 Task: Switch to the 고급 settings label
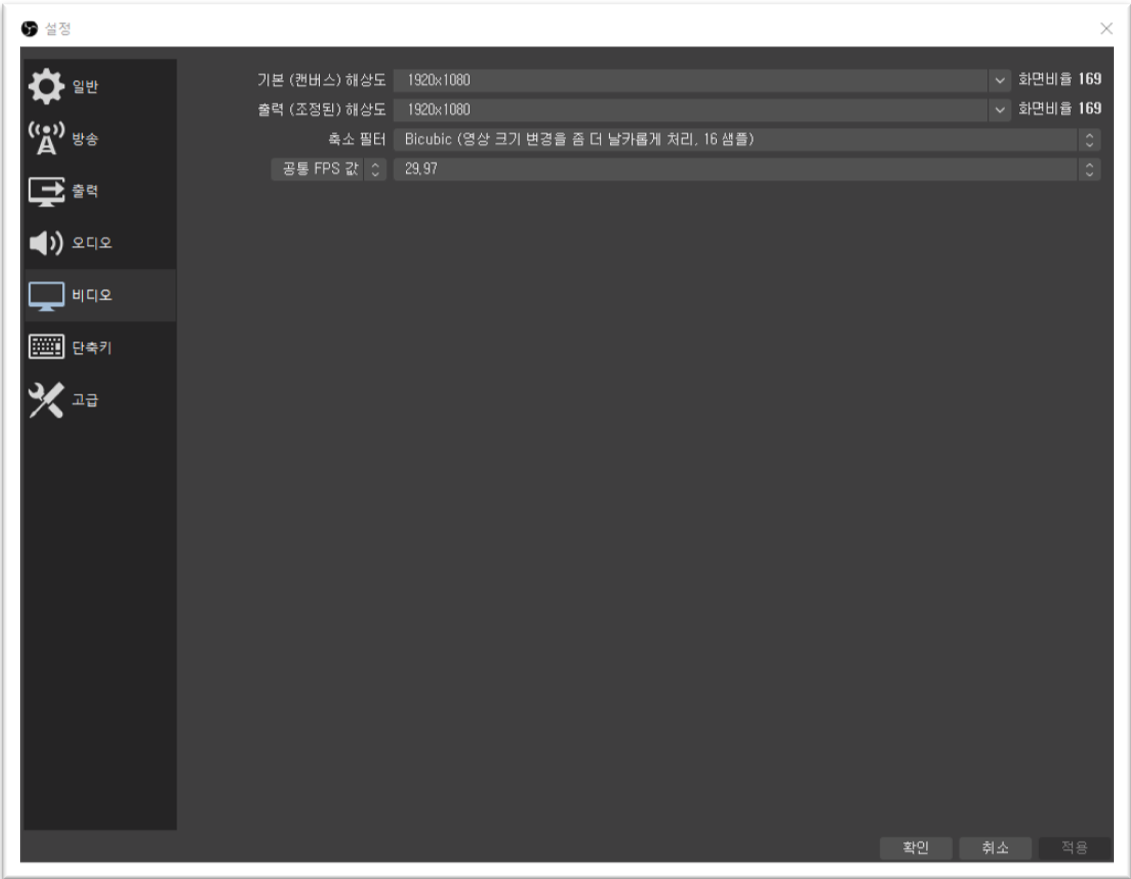coord(85,399)
